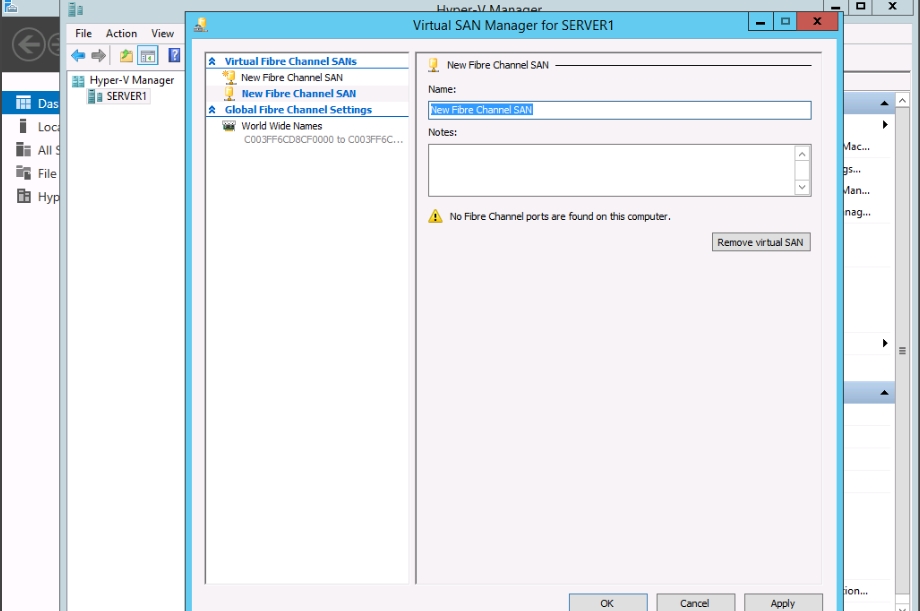920x611 pixels.
Task: Collapse the Global Fibre Channel Settings section
Action: click(212, 110)
